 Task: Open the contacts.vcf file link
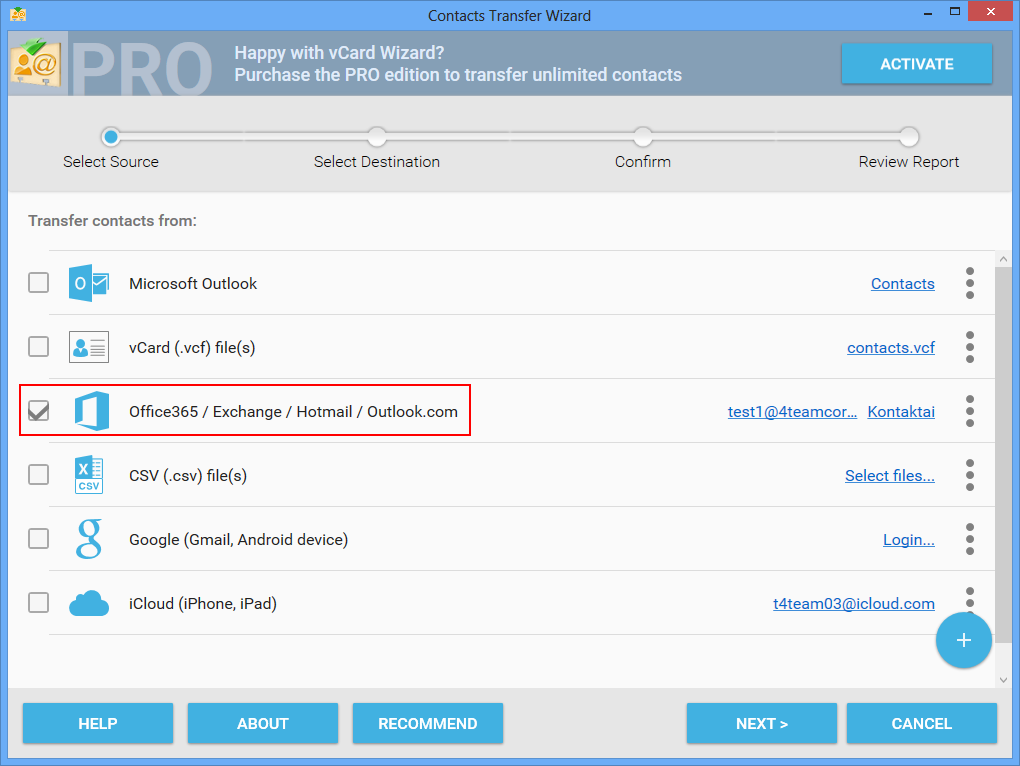point(891,348)
